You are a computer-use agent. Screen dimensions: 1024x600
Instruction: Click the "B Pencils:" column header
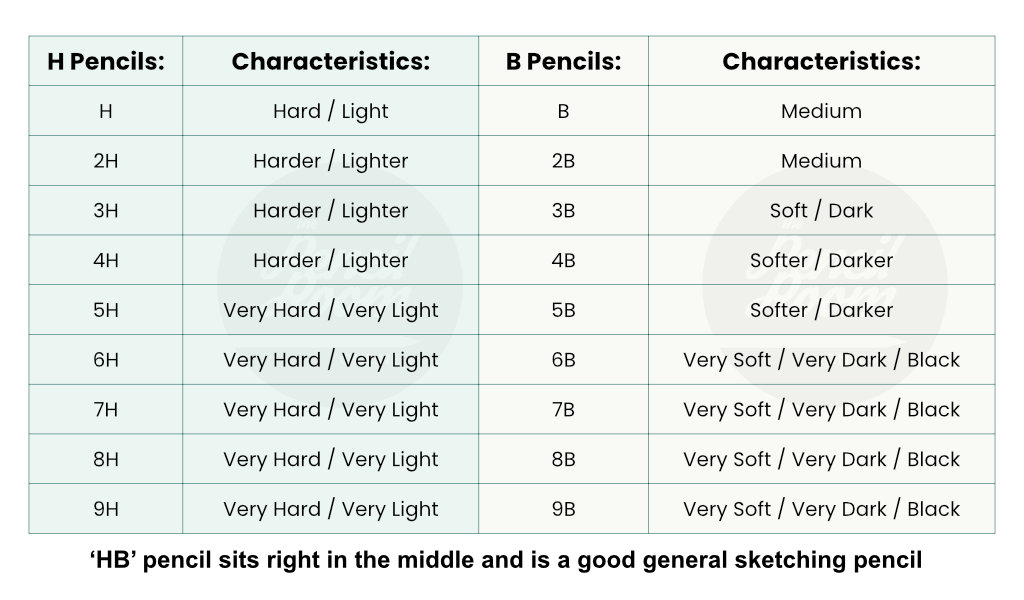(563, 61)
